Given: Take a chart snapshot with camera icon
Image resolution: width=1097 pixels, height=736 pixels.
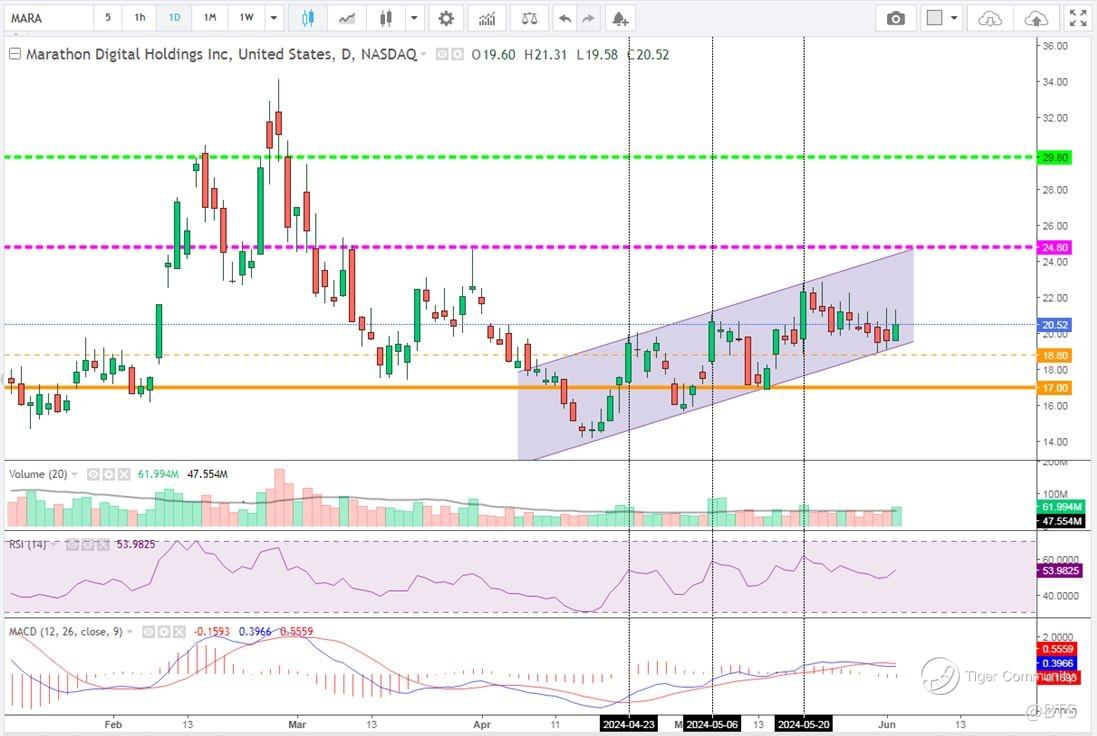Looking at the screenshot, I should click(x=896, y=18).
